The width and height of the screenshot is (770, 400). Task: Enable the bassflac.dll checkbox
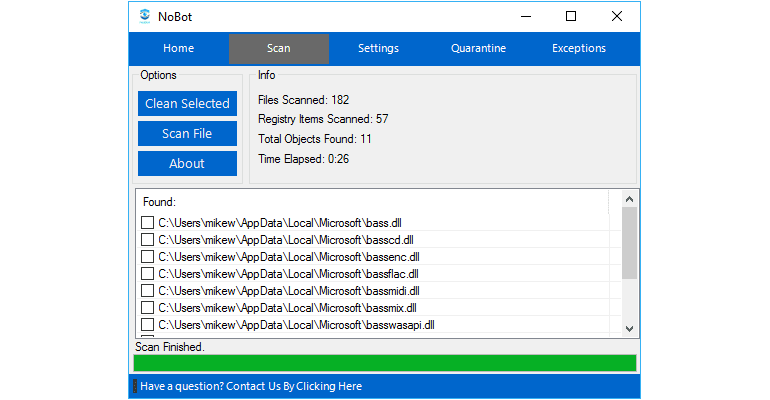pyautogui.click(x=147, y=274)
